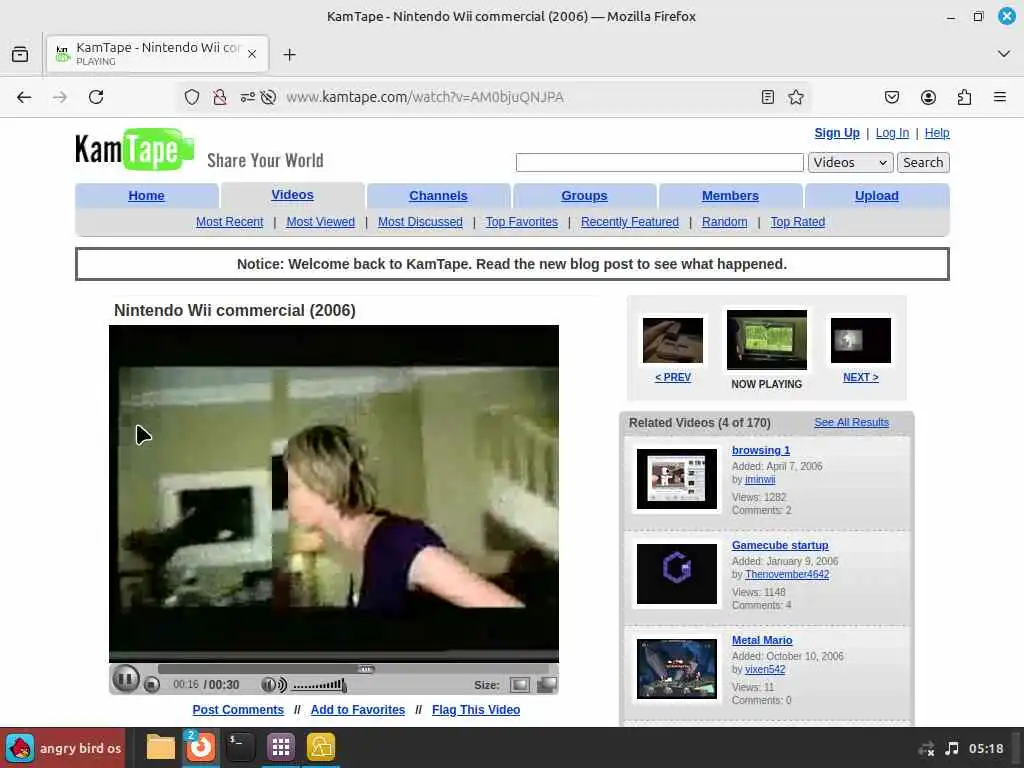Image resolution: width=1024 pixels, height=768 pixels.
Task: Open the browsing 1 video thumbnail
Action: pos(677,479)
